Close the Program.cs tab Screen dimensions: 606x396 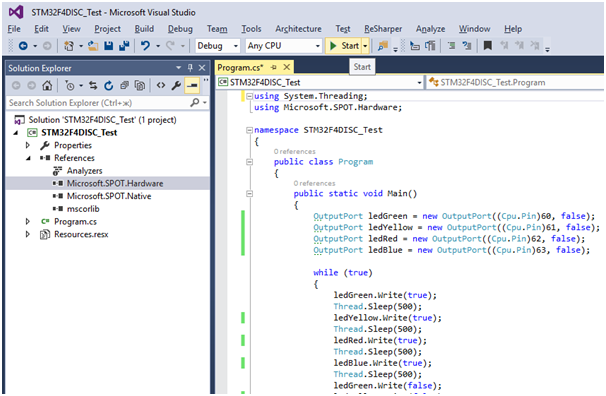(x=287, y=67)
